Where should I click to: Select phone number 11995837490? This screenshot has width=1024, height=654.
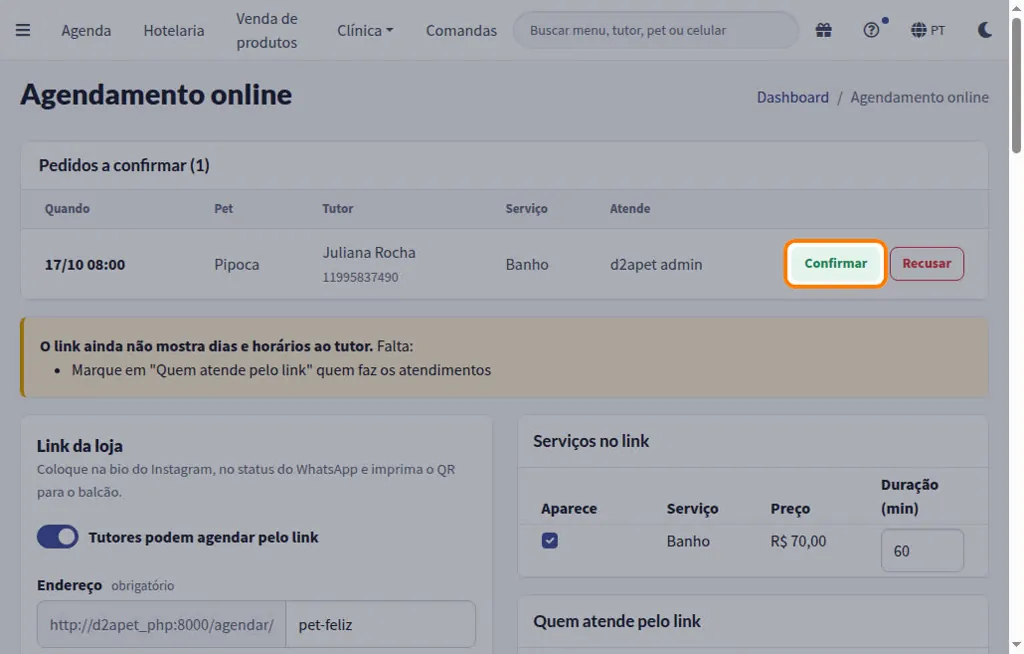click(360, 278)
